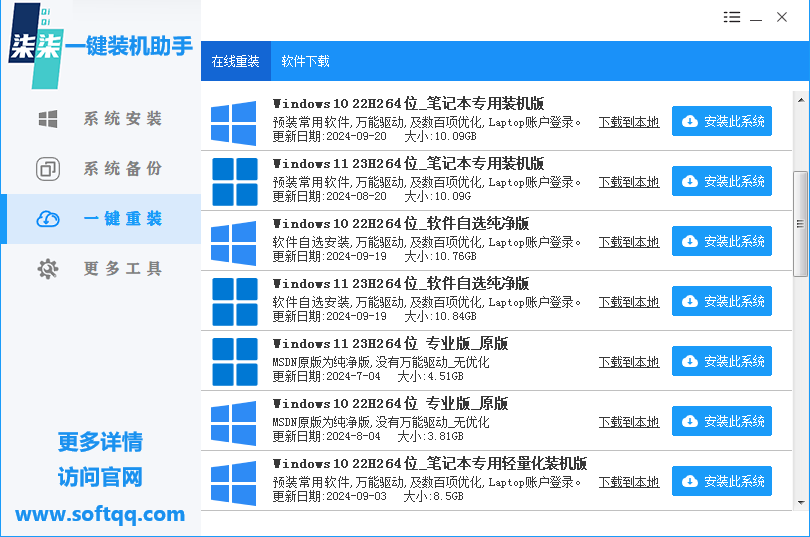Install Windows 11 23H2 笔记本专用装机版
The height and width of the screenshot is (537, 810).
[x=722, y=181]
